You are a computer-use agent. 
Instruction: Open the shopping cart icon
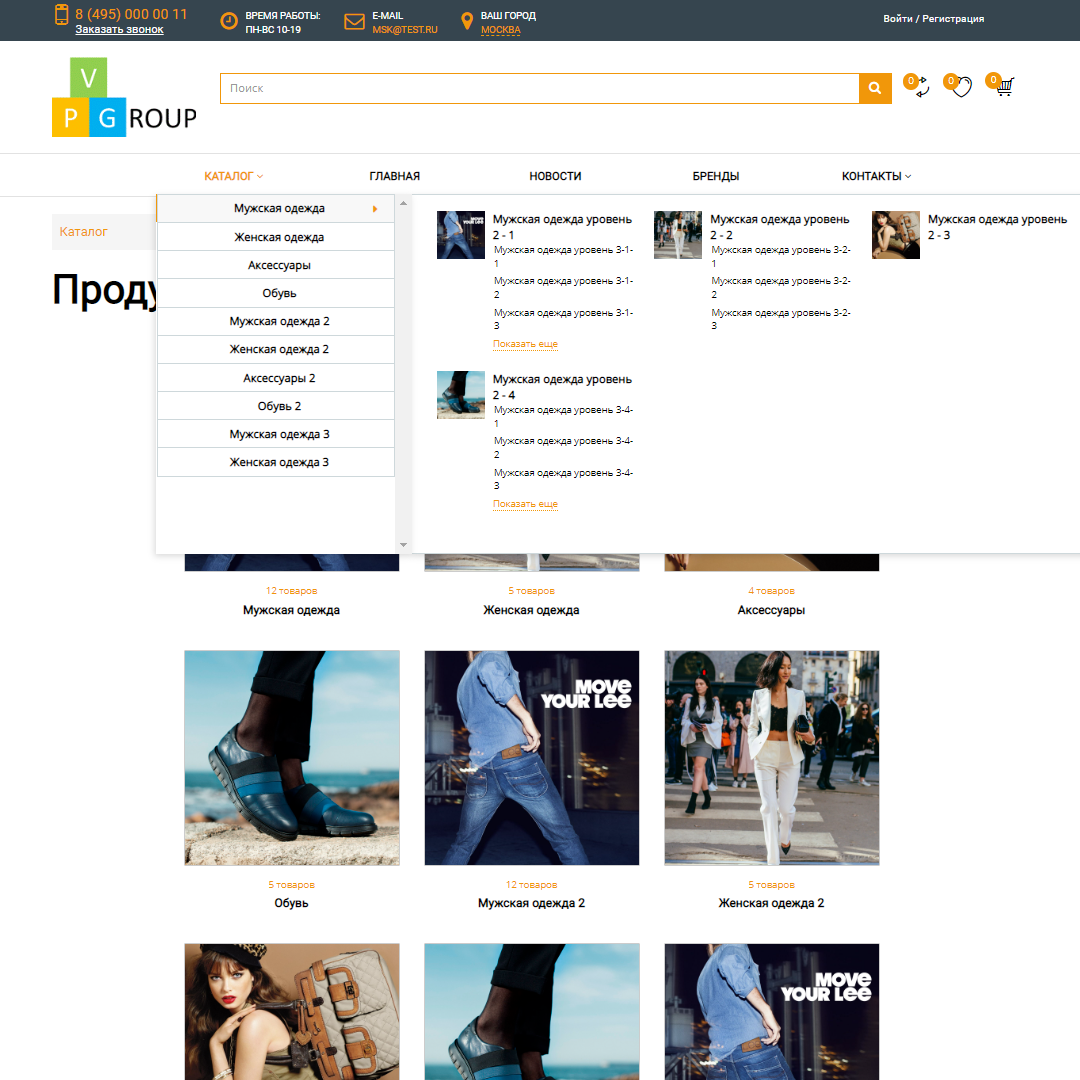(1004, 87)
